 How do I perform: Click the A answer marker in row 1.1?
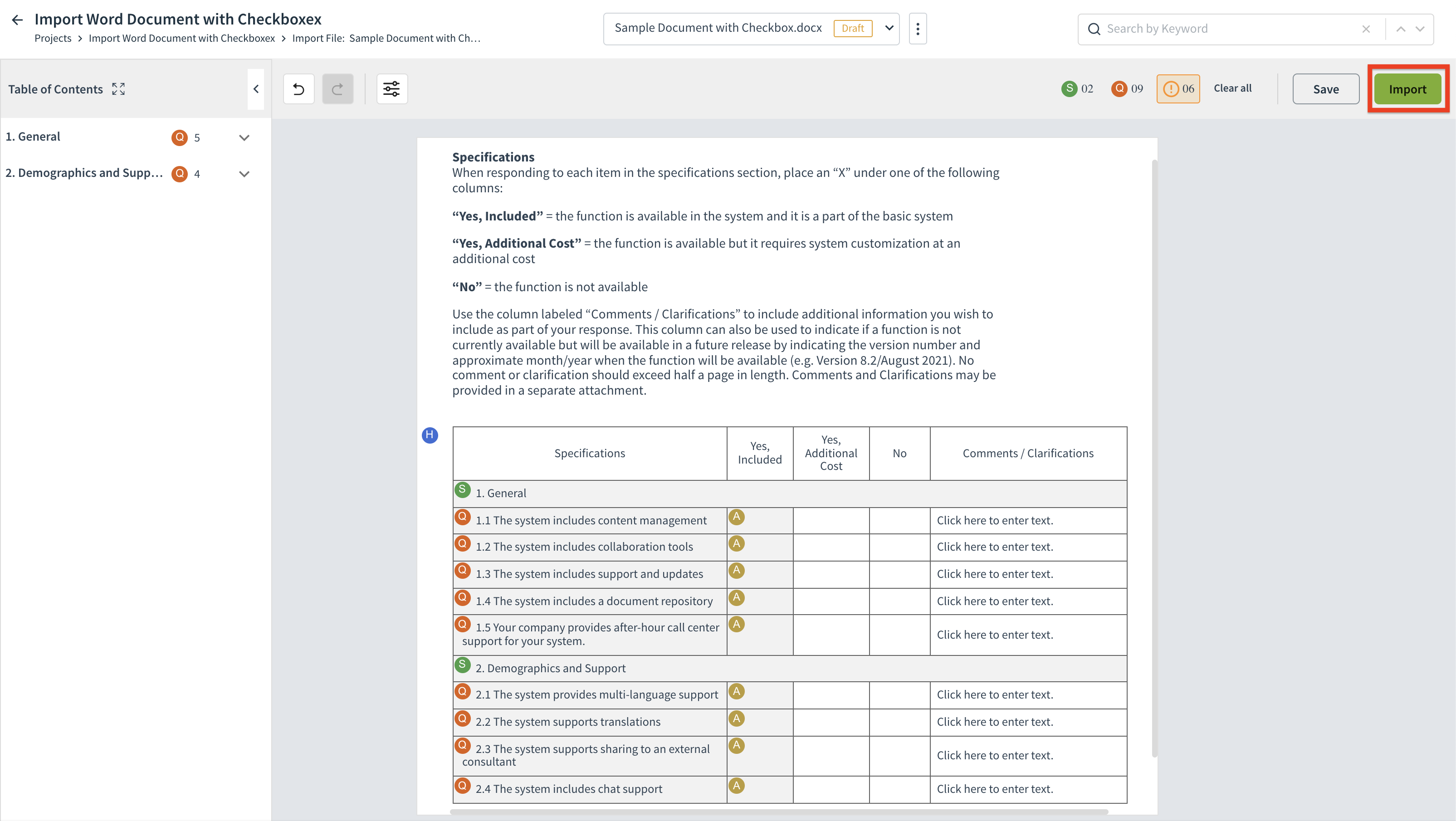(x=737, y=517)
